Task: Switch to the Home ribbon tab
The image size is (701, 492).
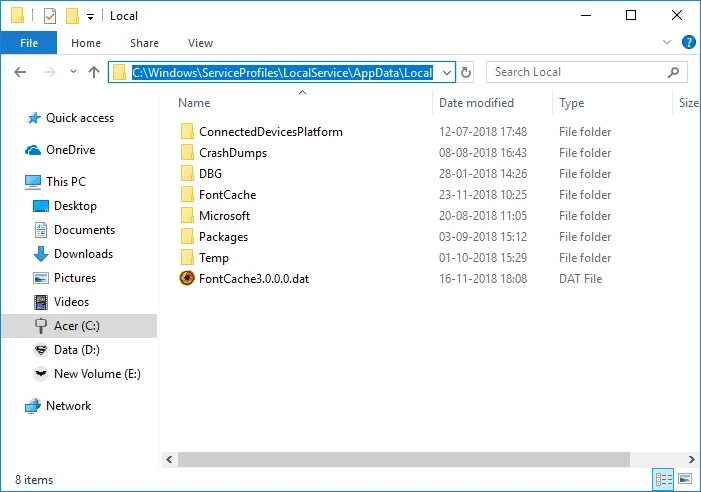Action: (86, 43)
